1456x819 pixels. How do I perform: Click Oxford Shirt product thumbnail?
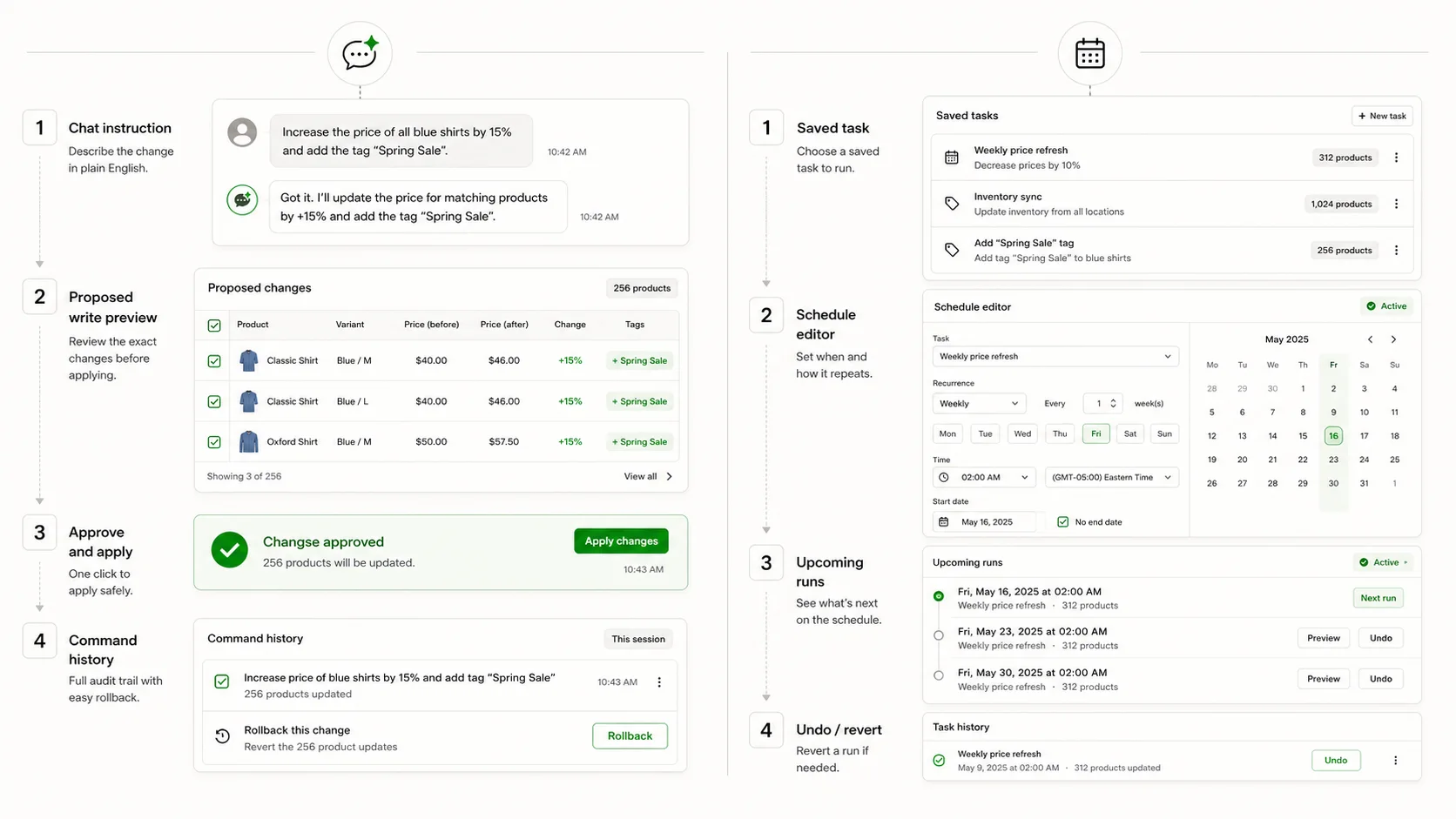click(248, 441)
